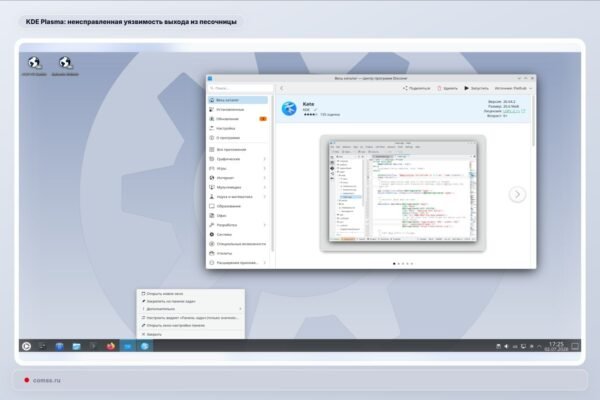Choose Закрыть in context menu

point(191,335)
